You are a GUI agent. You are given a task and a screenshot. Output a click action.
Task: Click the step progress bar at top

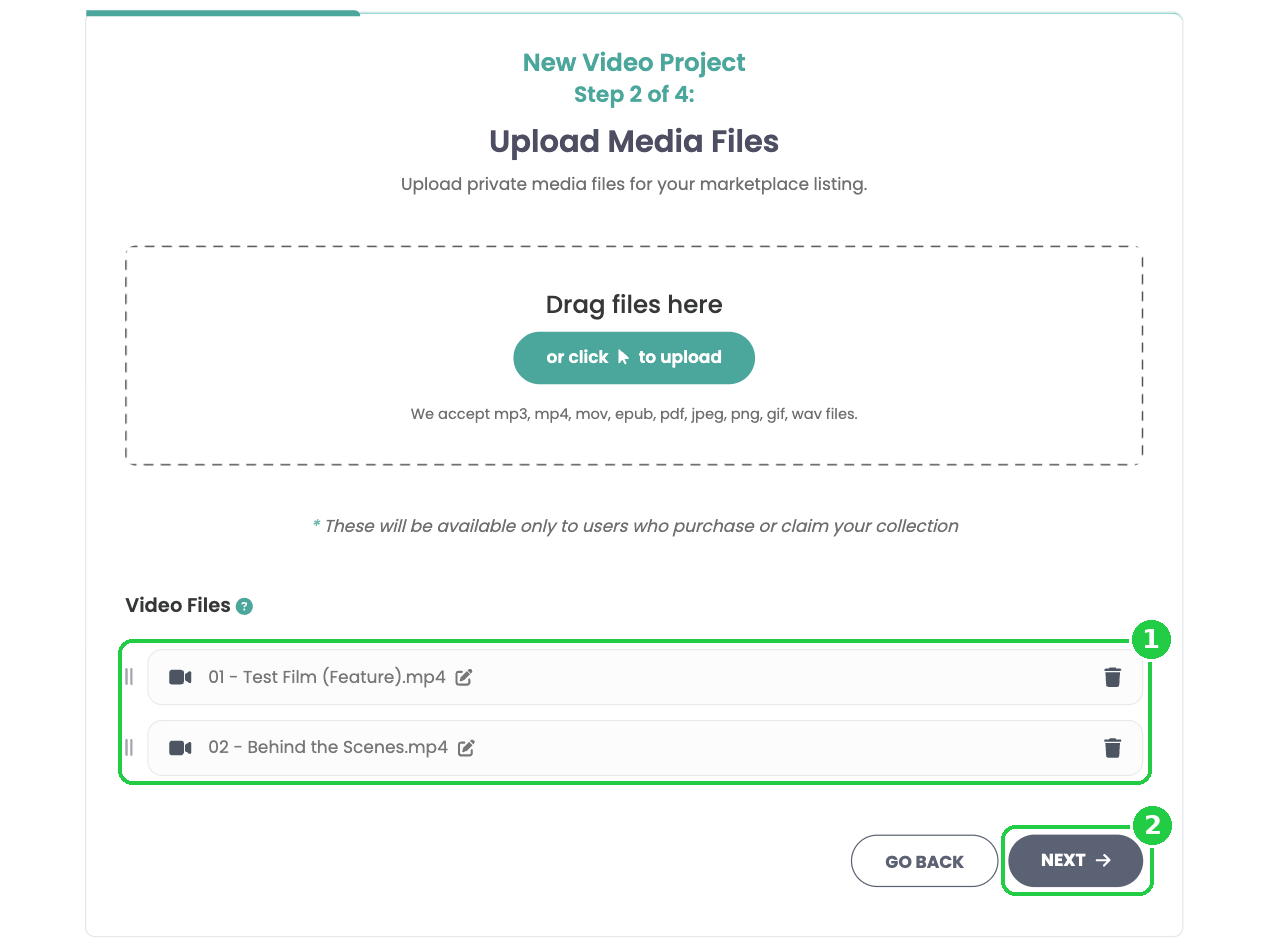click(634, 13)
